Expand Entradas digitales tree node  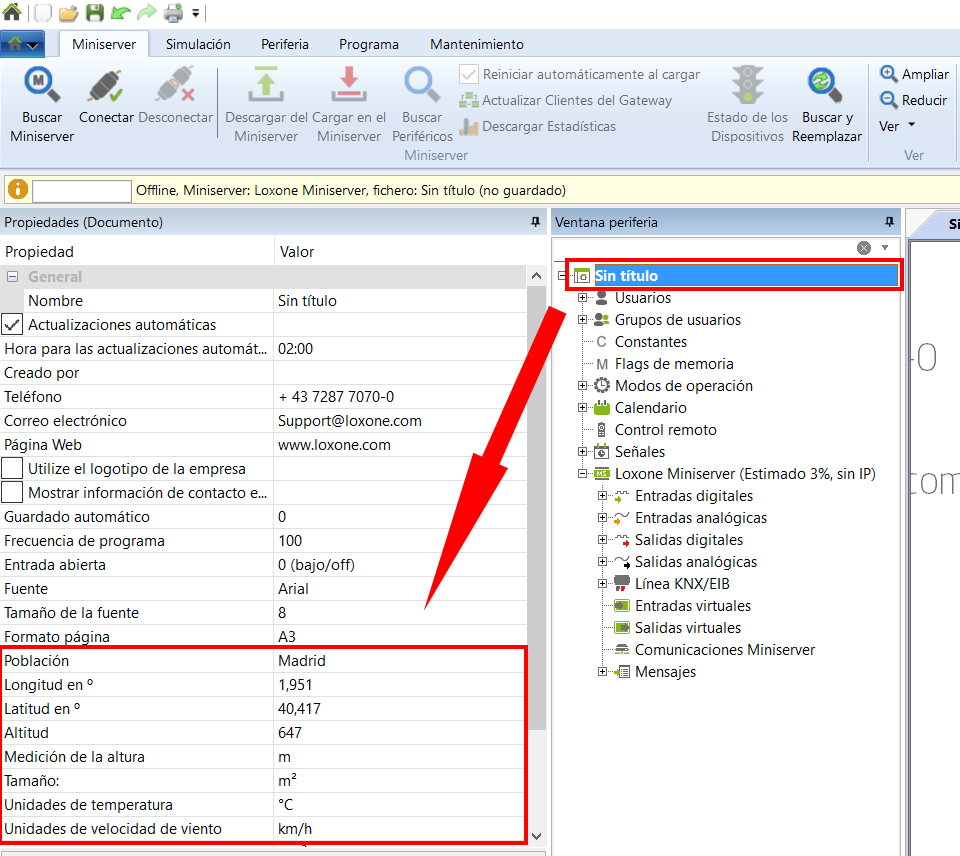[602, 496]
